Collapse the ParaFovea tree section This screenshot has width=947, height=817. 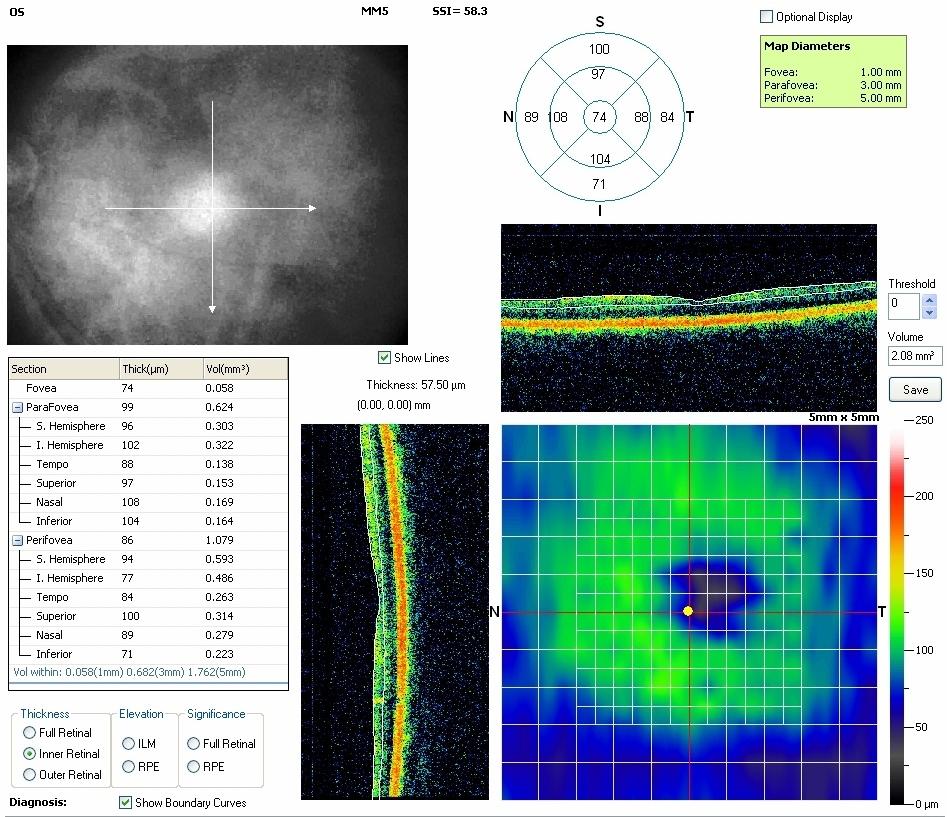click(18, 407)
